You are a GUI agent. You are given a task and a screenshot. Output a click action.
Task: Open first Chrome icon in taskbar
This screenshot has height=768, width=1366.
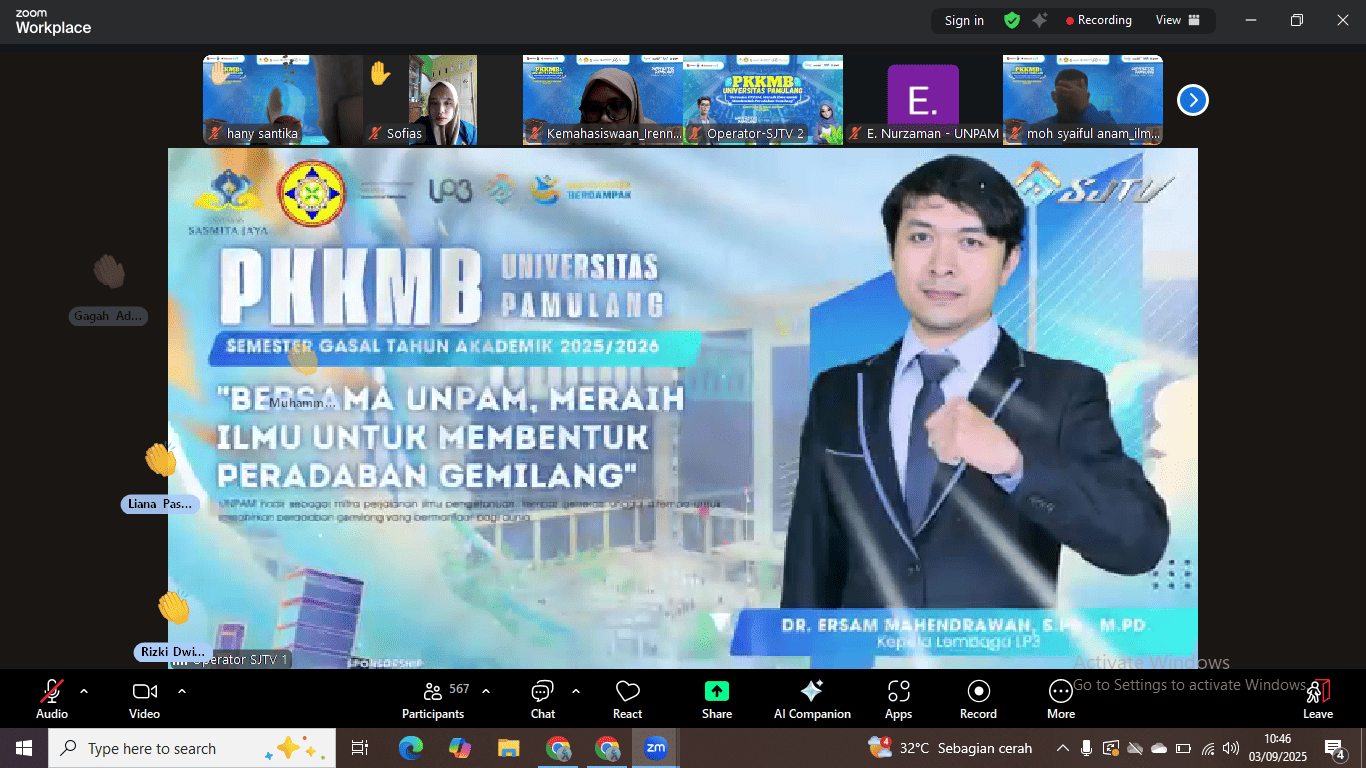pyautogui.click(x=558, y=748)
